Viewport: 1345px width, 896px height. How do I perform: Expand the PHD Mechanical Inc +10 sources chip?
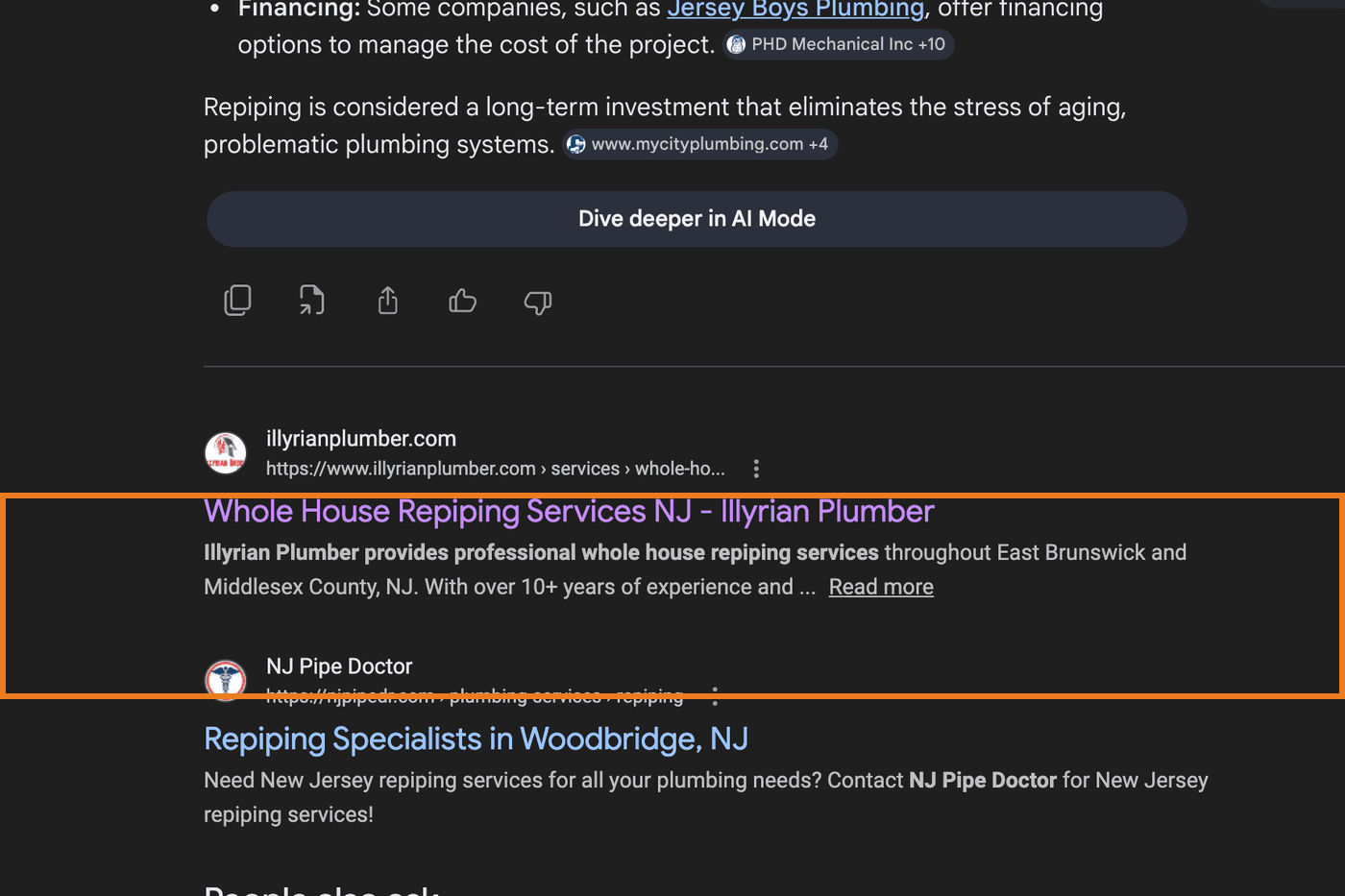(x=837, y=44)
